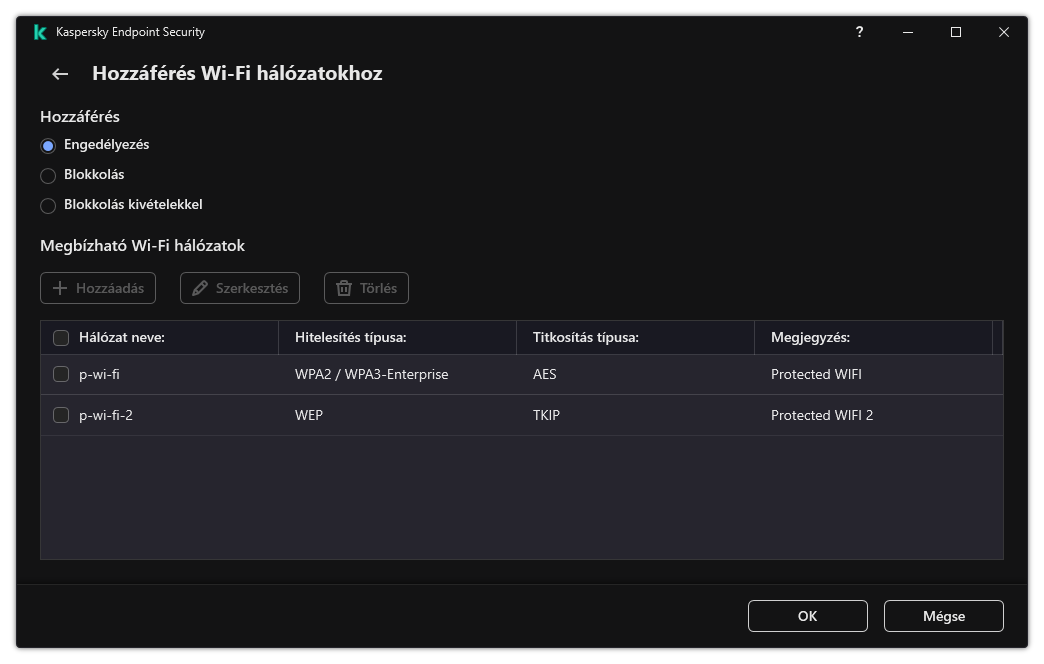Choose Blokkolás kivételekkel radio option
Image resolution: width=1044 pixels, height=664 pixels.
coord(48,205)
